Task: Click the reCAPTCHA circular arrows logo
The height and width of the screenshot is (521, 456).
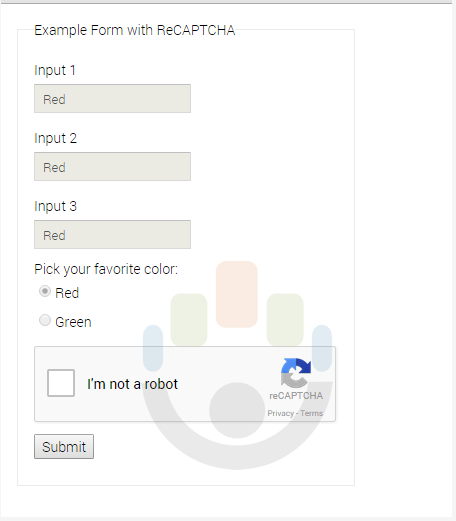Action: click(x=296, y=373)
